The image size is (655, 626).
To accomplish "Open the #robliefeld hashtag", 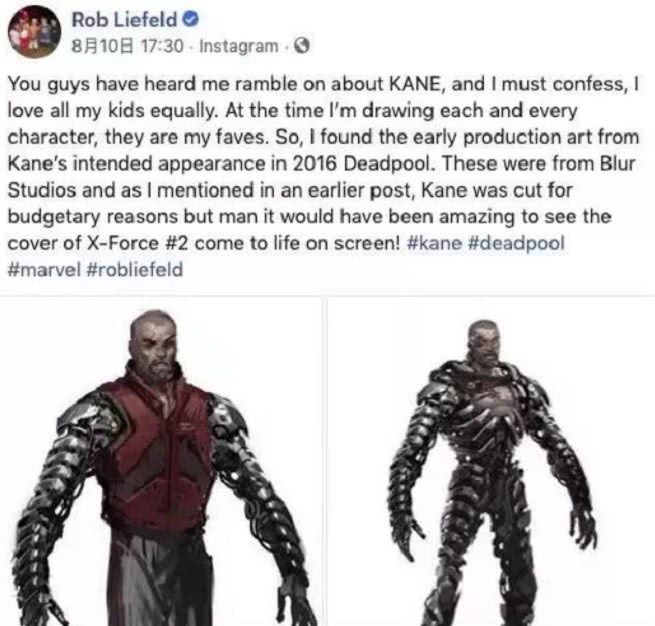I will tap(135, 269).
